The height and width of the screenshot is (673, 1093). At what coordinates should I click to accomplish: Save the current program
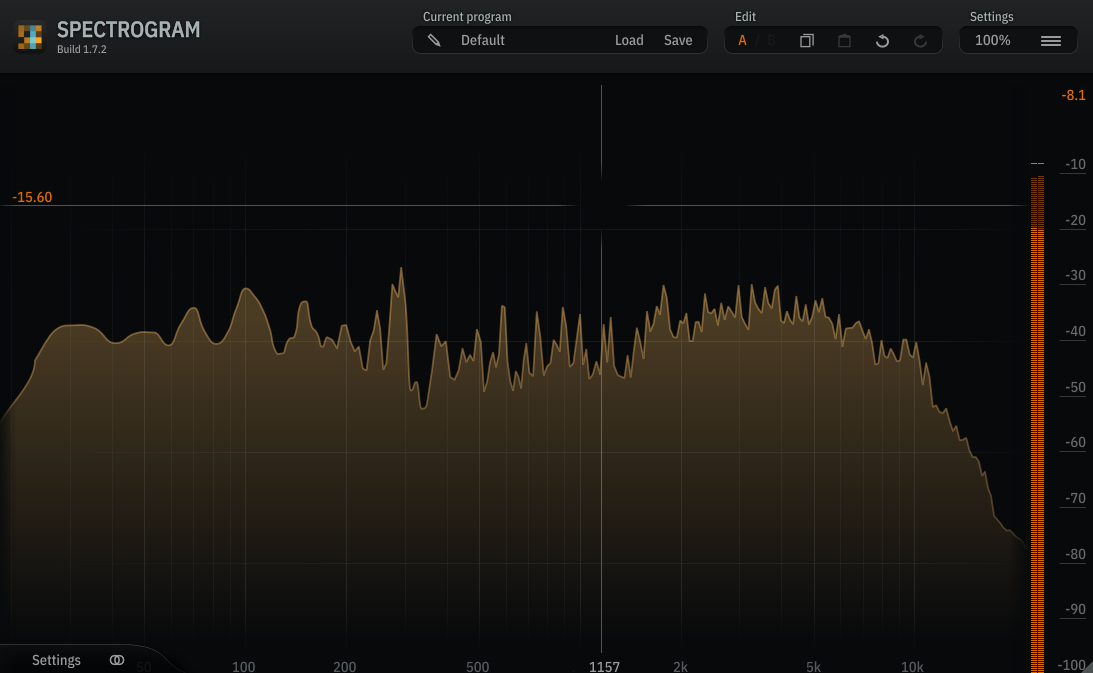tap(678, 41)
